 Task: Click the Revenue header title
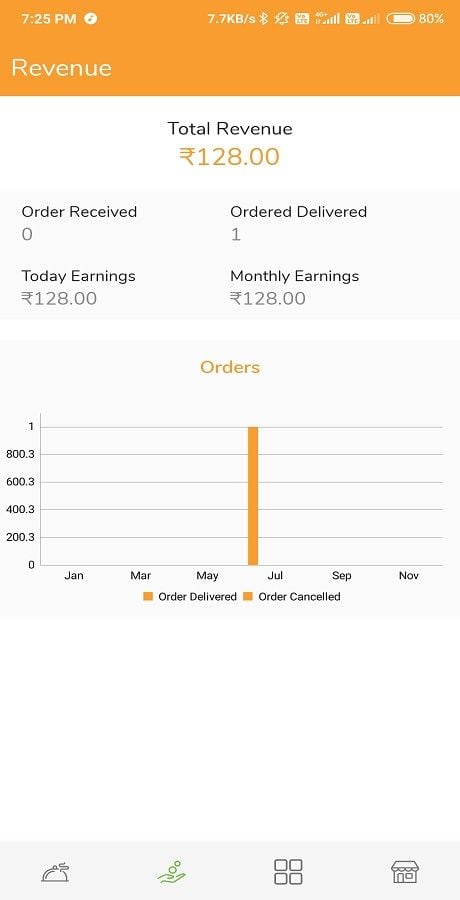pyautogui.click(x=61, y=68)
